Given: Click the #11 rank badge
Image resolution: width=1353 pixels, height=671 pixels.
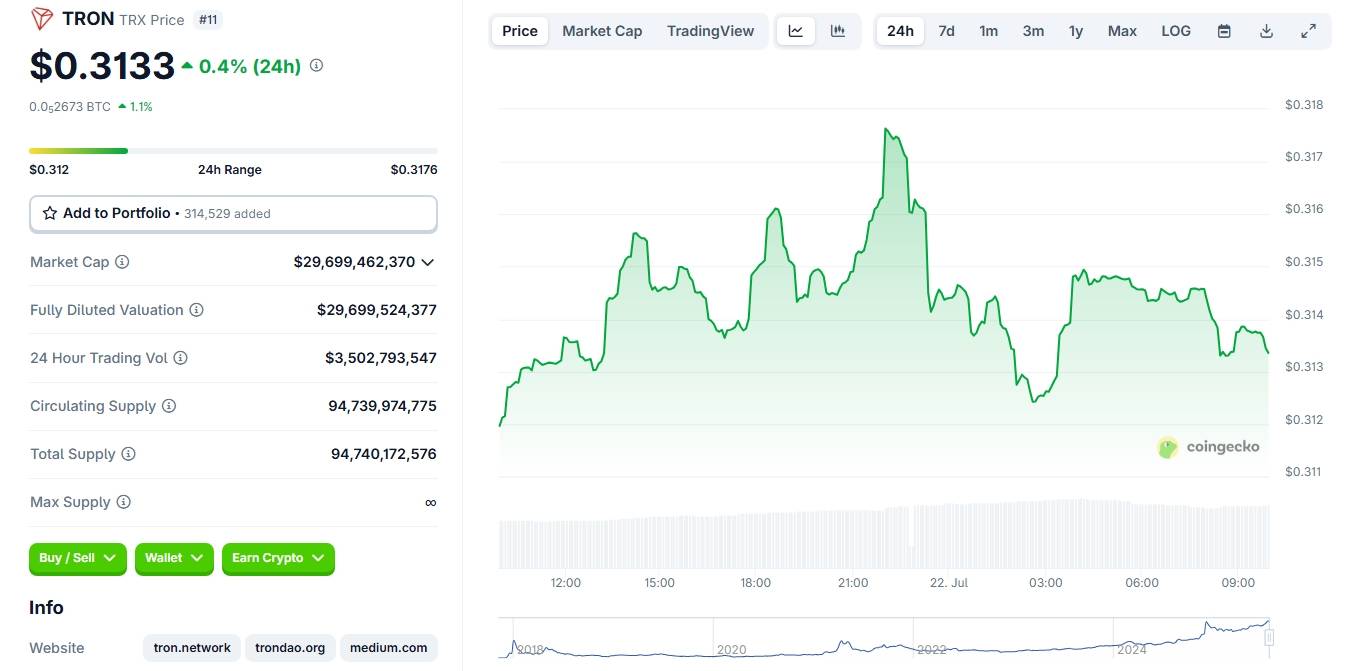Looking at the screenshot, I should point(208,19).
